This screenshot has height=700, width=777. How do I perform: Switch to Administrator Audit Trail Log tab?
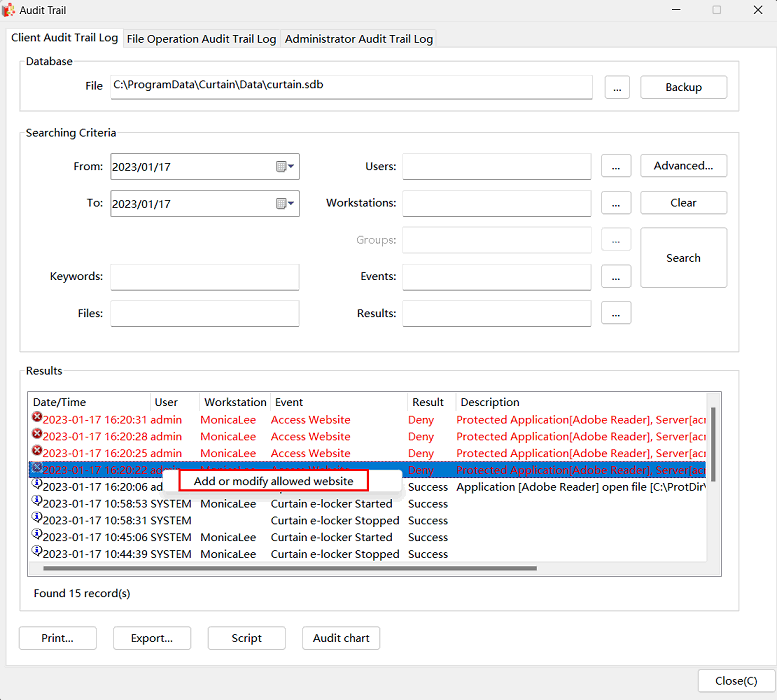pyautogui.click(x=358, y=39)
